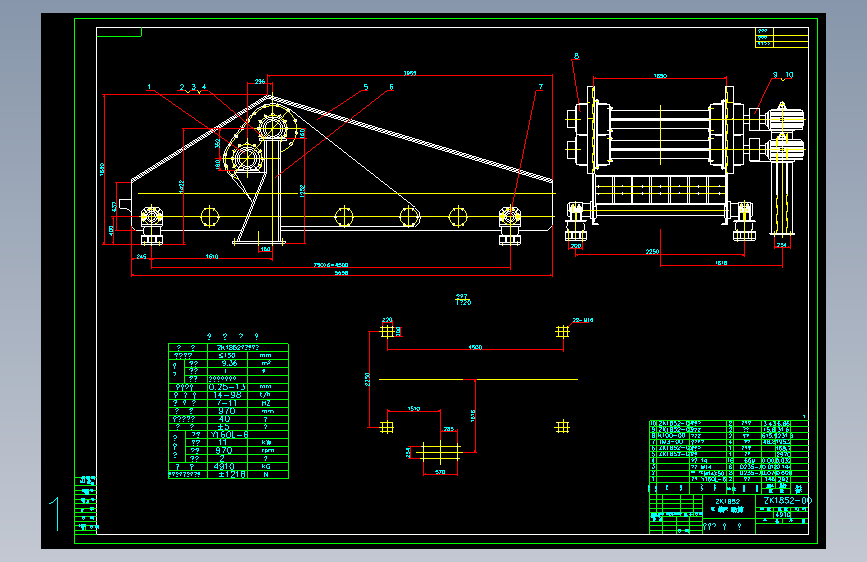Click the ZK1852 title text in title block
This screenshot has width=867, height=562.
tap(728, 502)
